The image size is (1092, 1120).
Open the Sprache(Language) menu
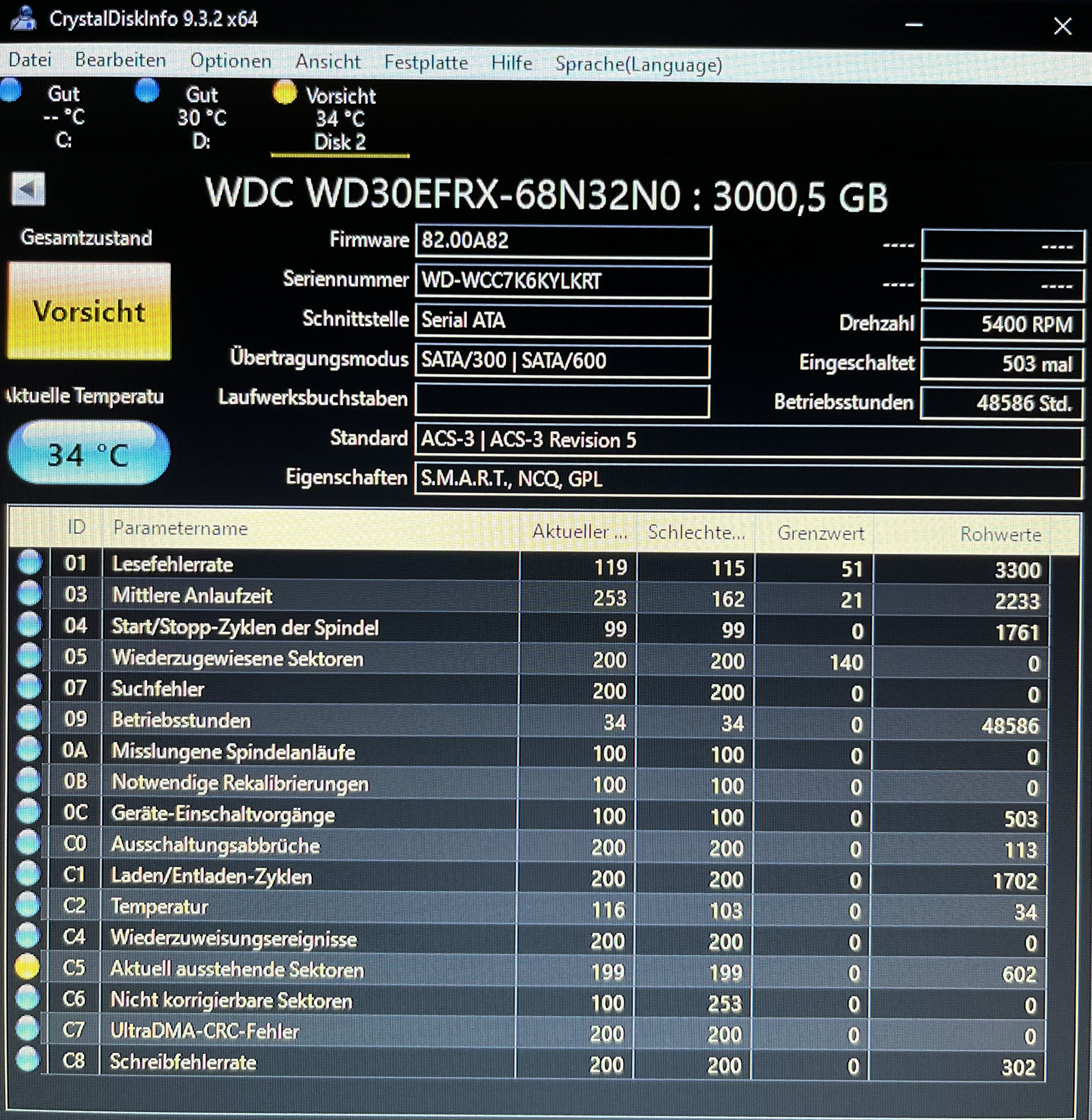(638, 64)
